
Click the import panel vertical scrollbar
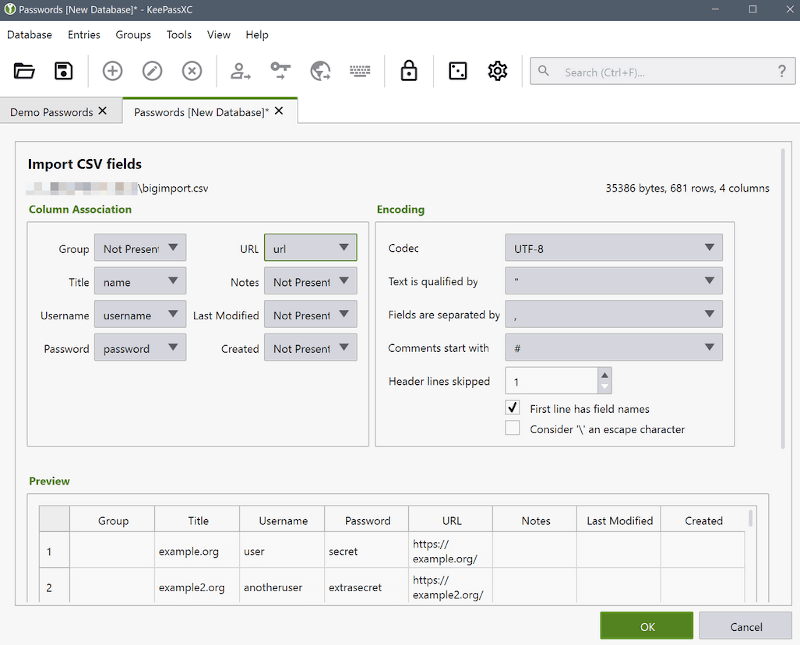pos(782,299)
